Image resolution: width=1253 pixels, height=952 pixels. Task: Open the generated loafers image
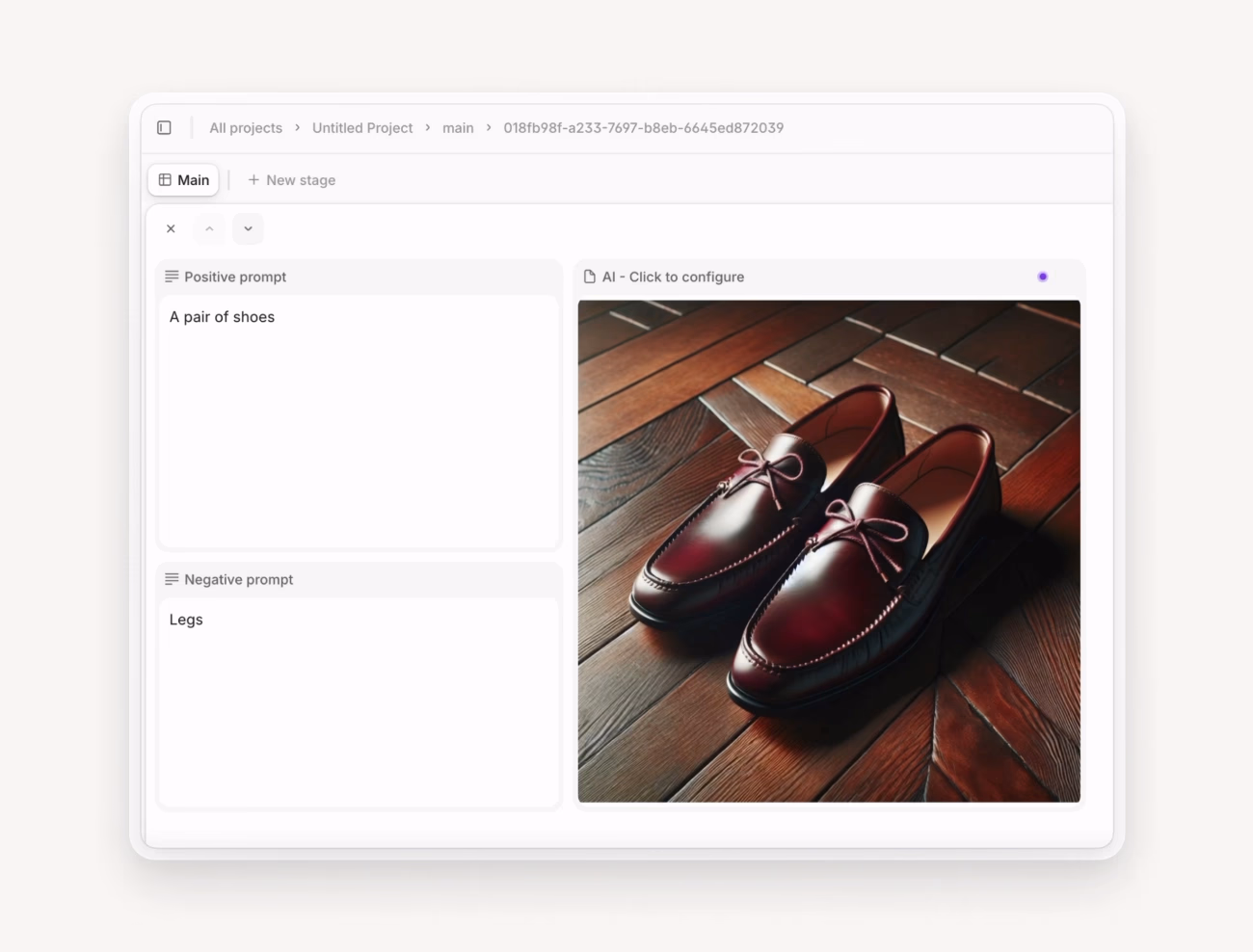coord(829,551)
